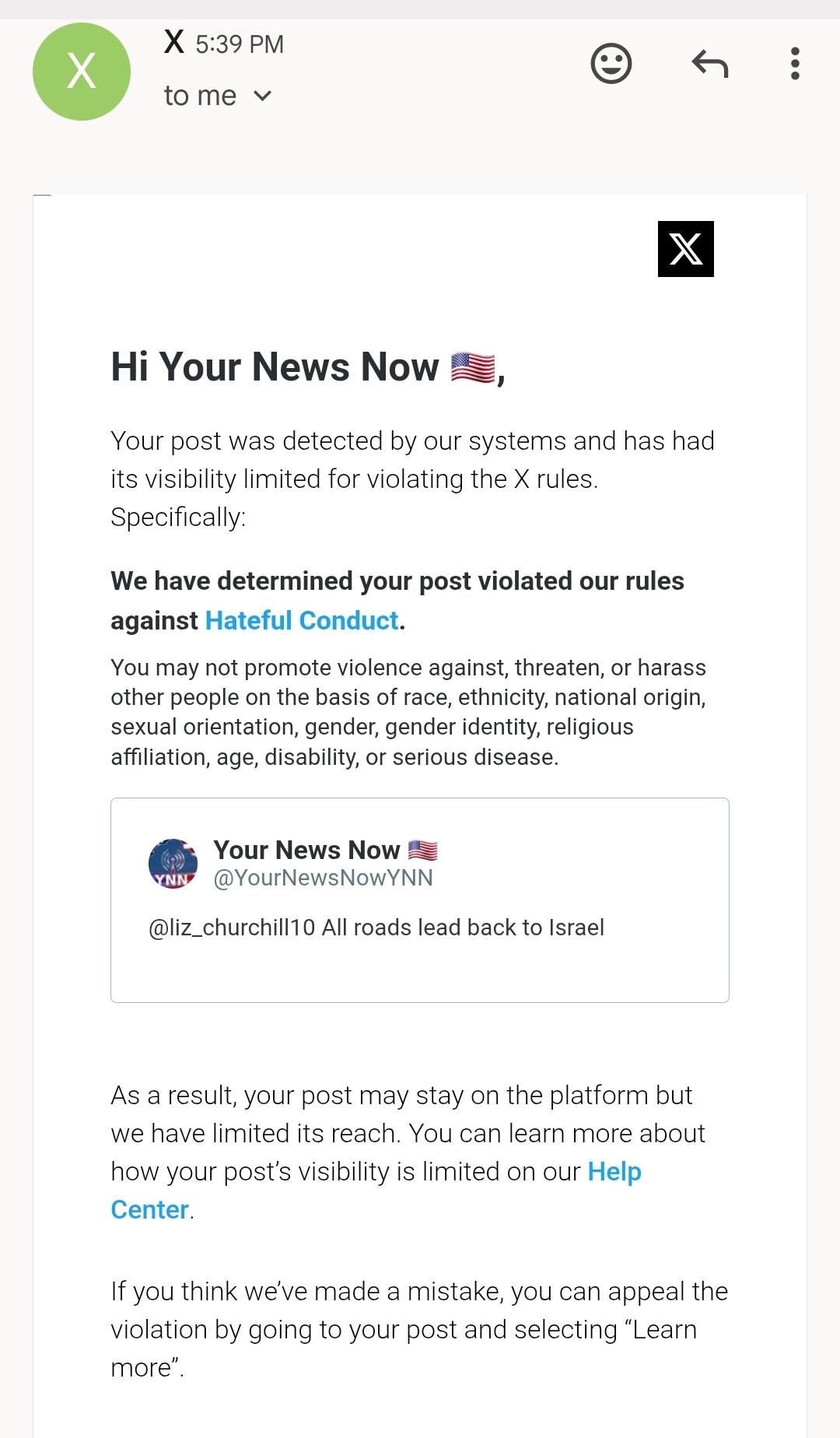
Task: Tap the US flag emoji in the greeting
Action: point(473,367)
